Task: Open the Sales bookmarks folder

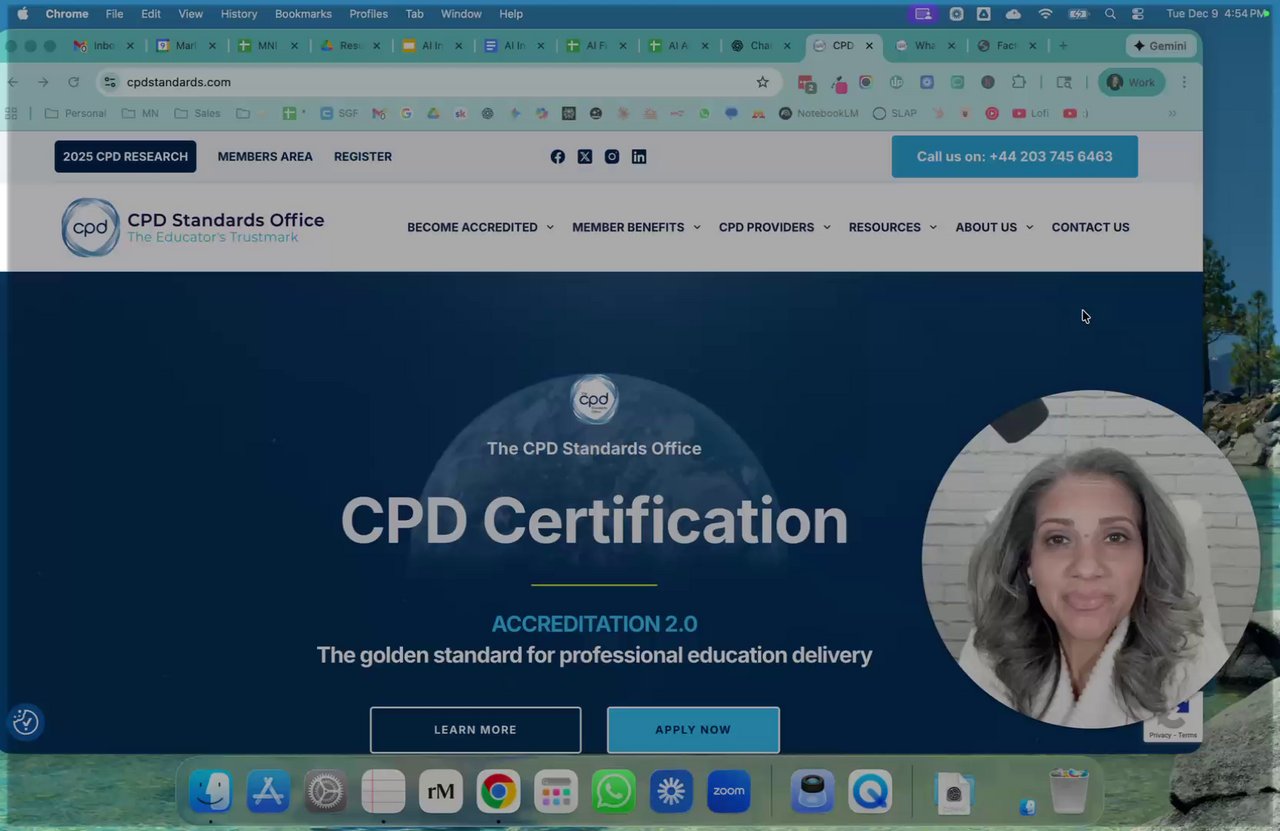Action: coord(197,113)
